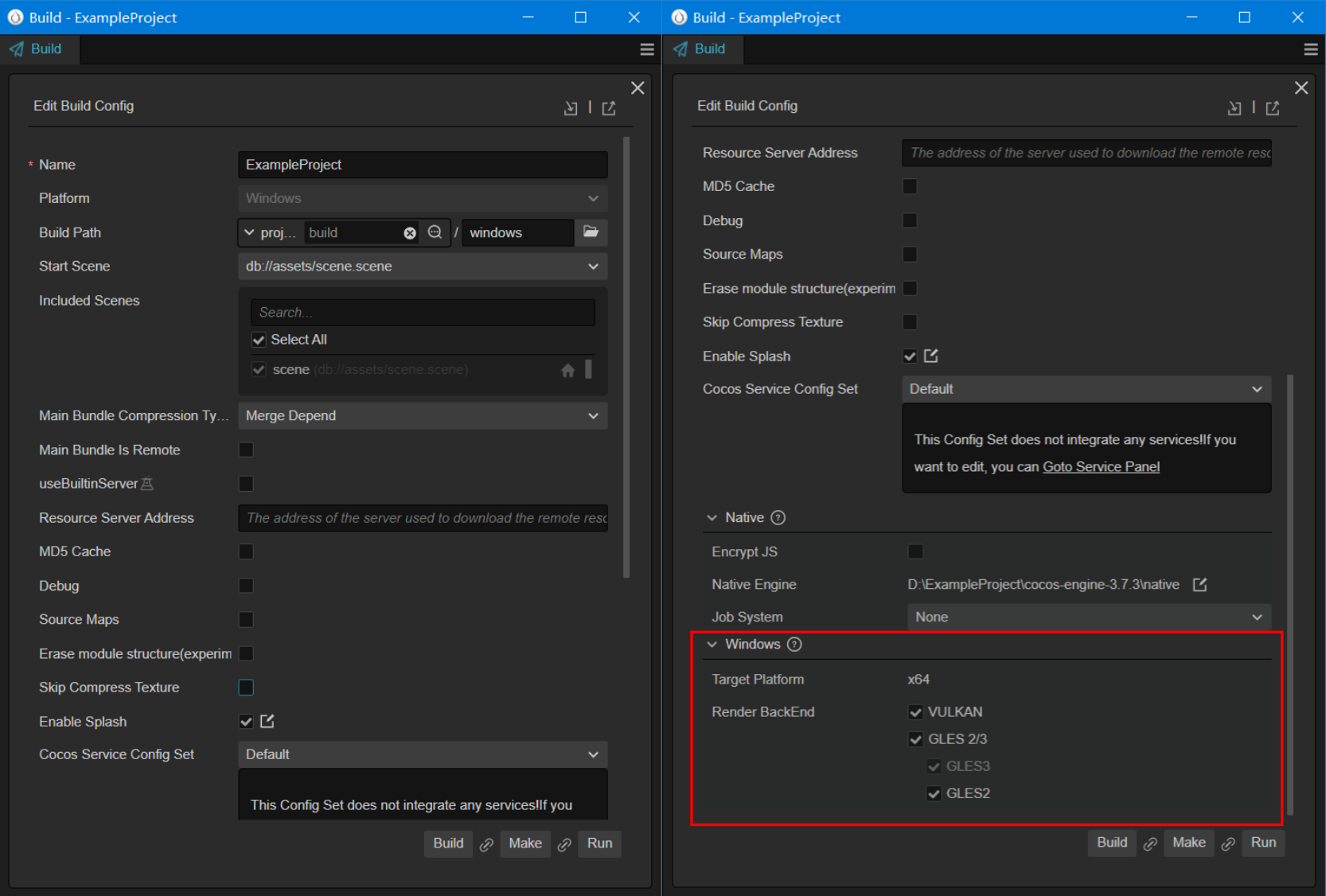Screen dimensions: 1326x896
Task: Click link icon after right Build button
Action: [x=1150, y=843]
